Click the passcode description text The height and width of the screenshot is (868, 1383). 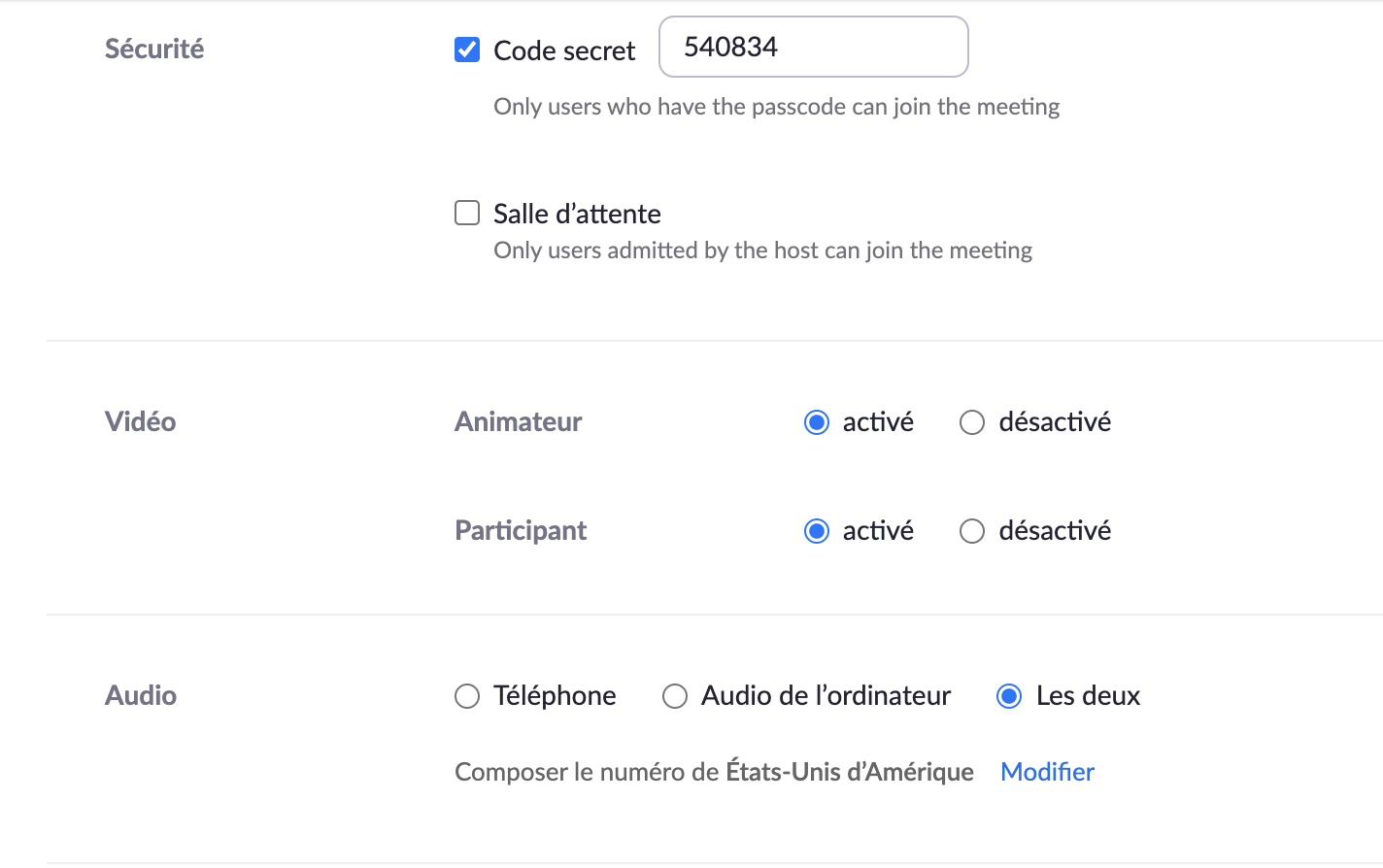[x=776, y=107]
